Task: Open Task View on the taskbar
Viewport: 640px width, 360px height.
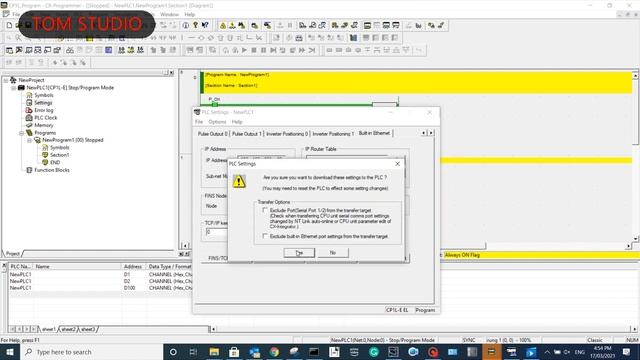Action: [x=193, y=352]
